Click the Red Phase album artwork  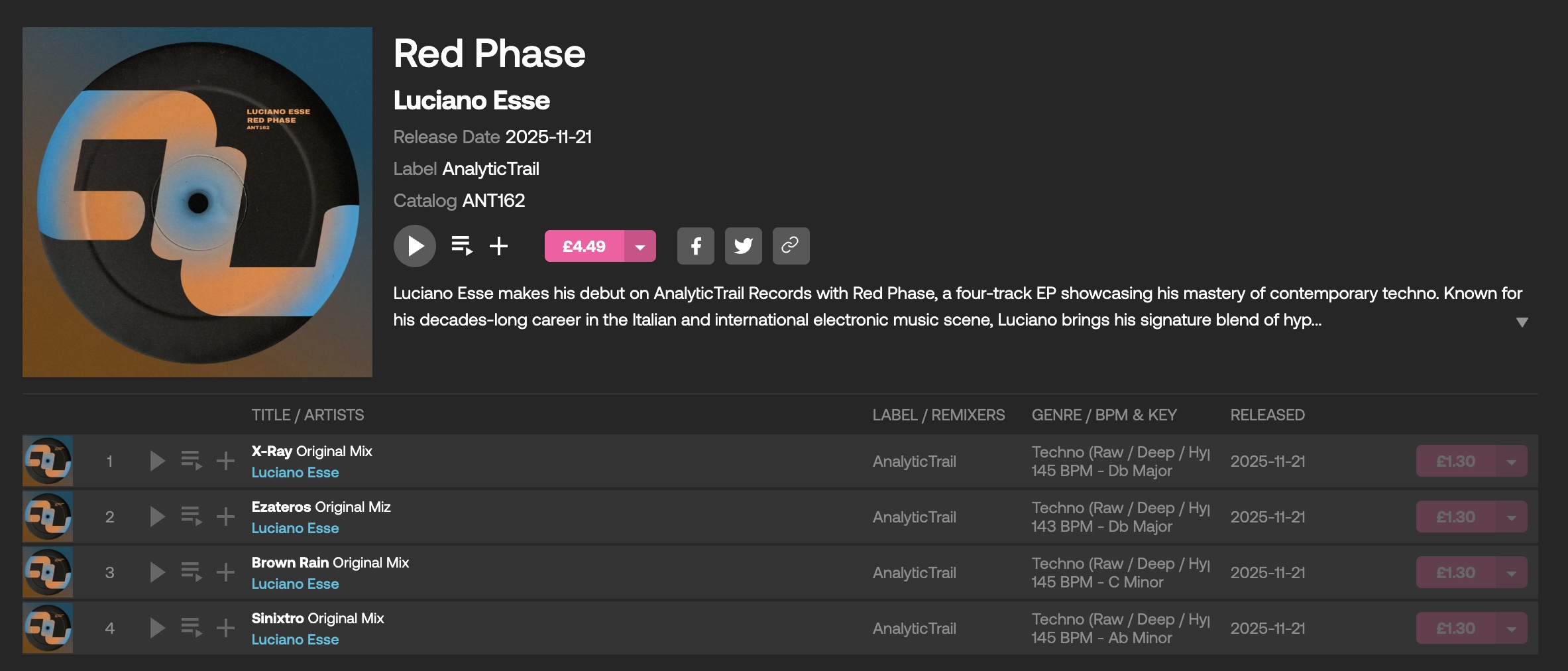(x=197, y=202)
